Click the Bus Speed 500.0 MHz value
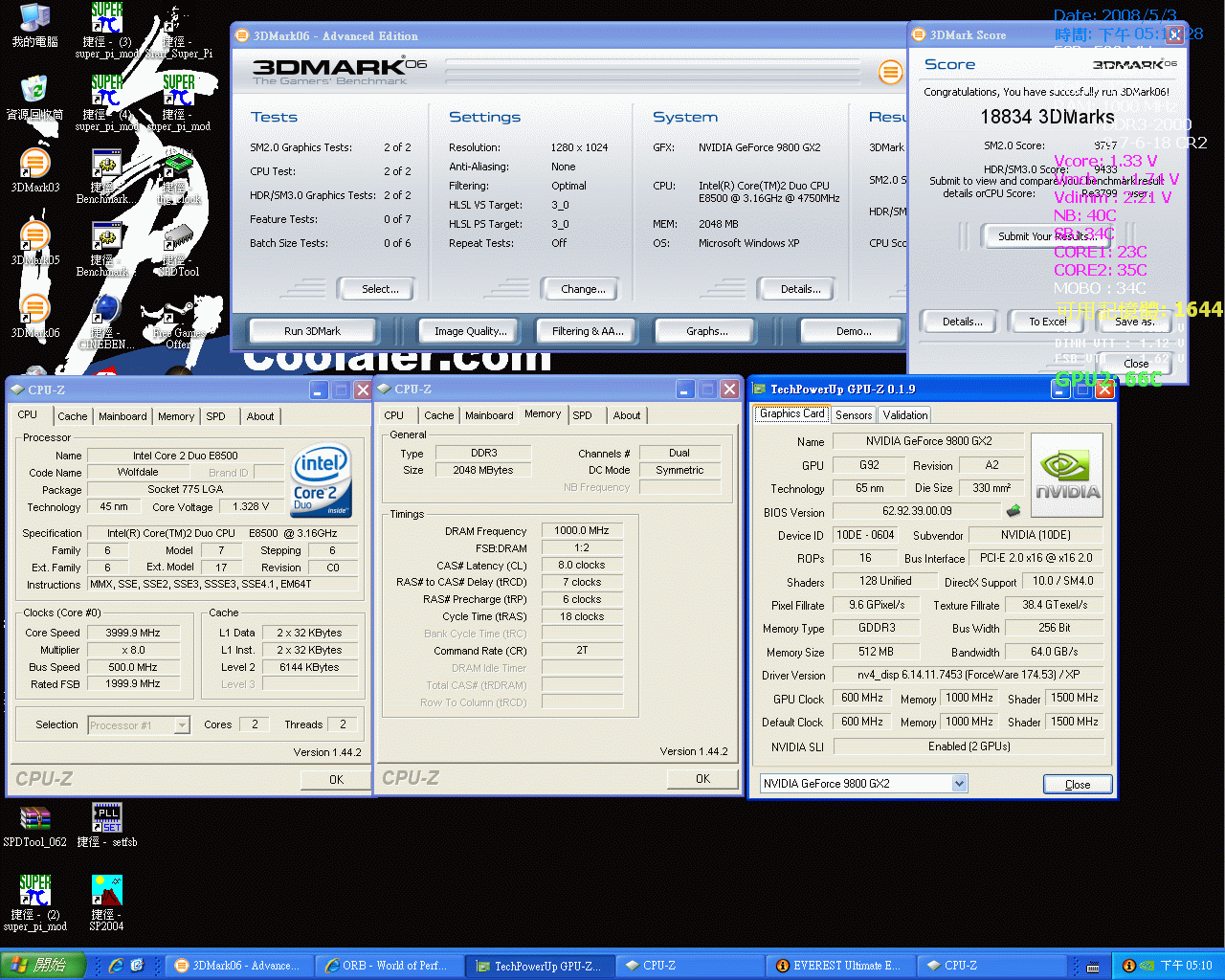Image resolution: width=1225 pixels, height=980 pixels. (x=134, y=667)
